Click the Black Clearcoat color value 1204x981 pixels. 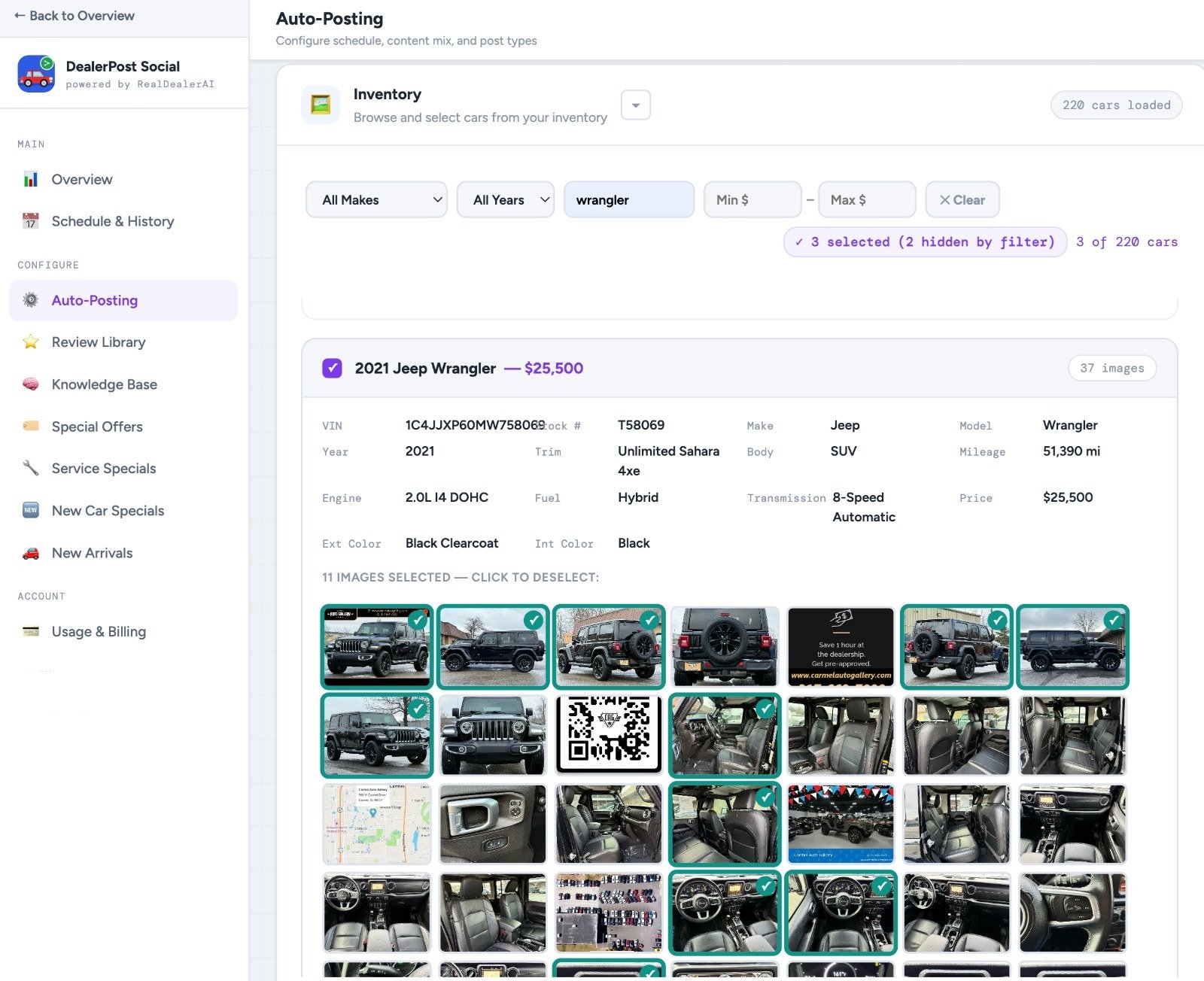[451, 543]
